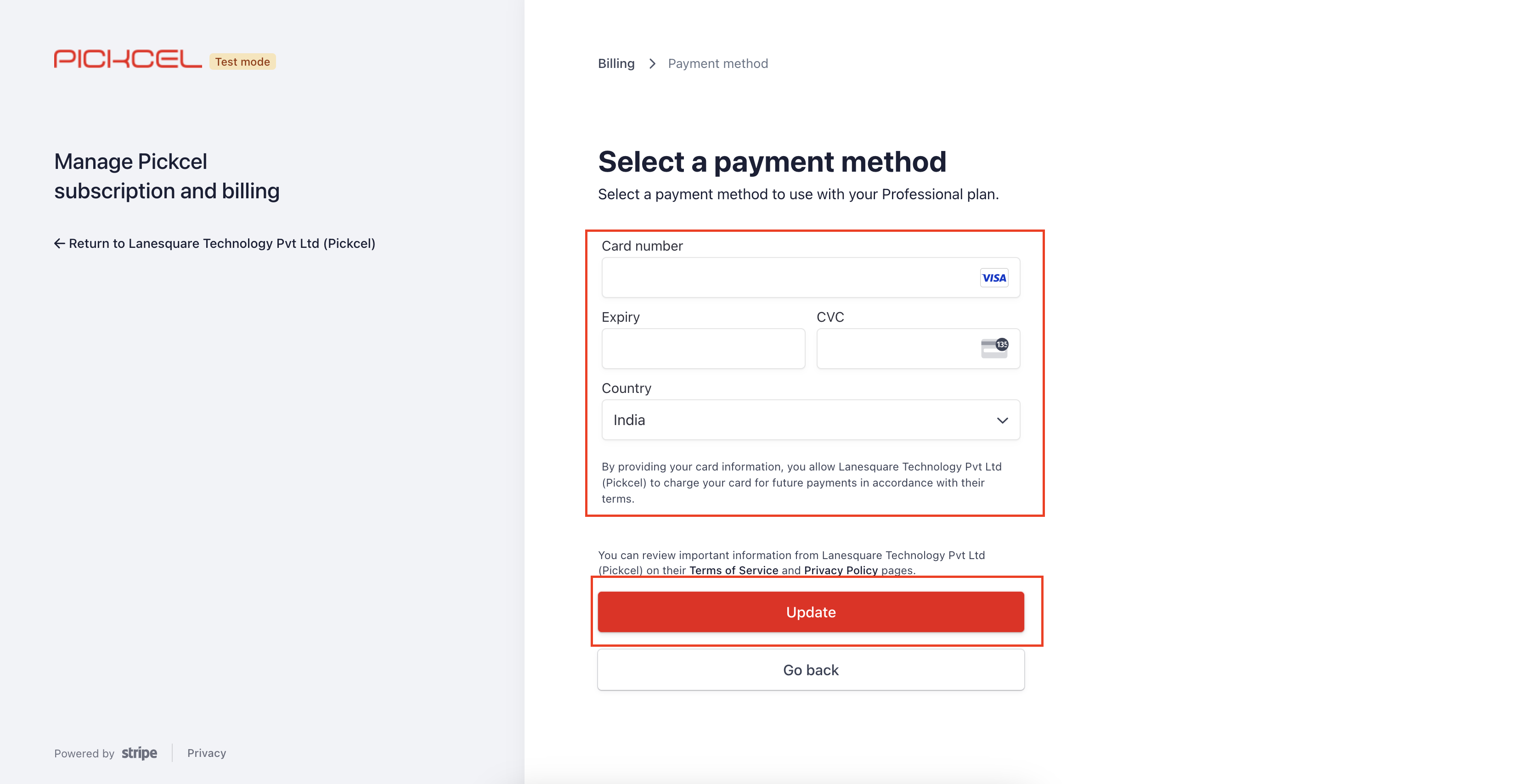Viewport: 1535px width, 784px height.
Task: Go to Billing breadcrumb
Action: click(x=616, y=64)
